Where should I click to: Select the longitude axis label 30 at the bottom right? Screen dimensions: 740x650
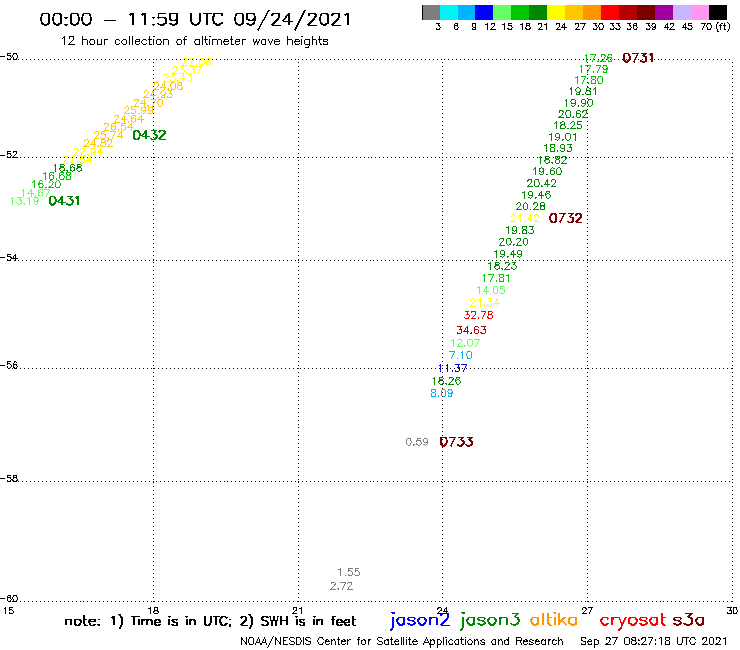point(732,610)
